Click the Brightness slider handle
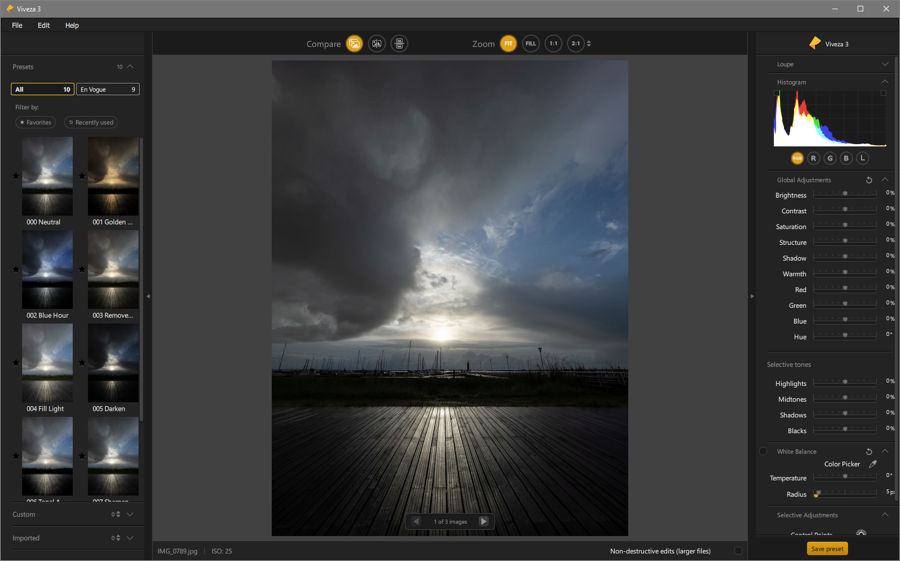The image size is (900, 561). tap(845, 194)
